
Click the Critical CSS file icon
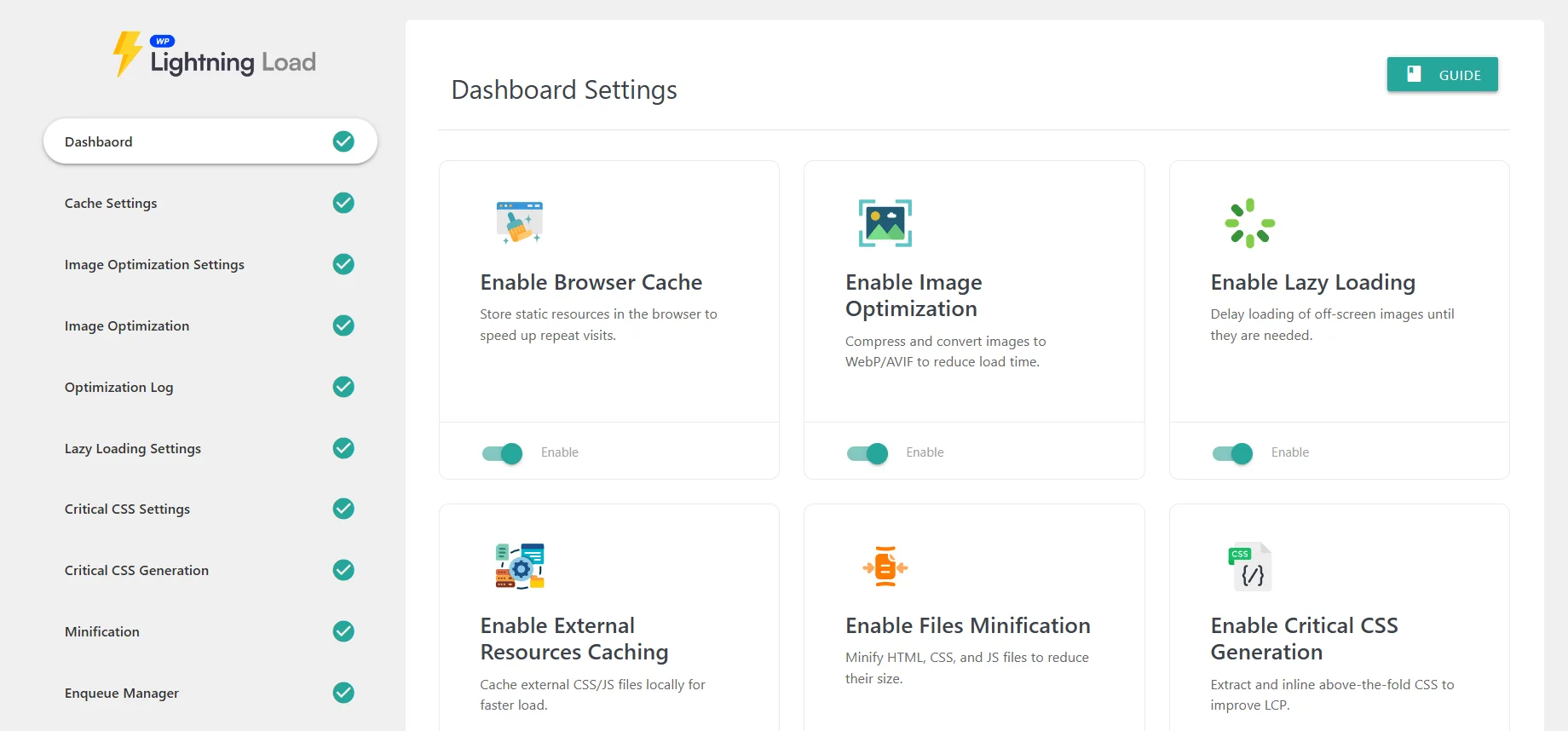point(1249,567)
